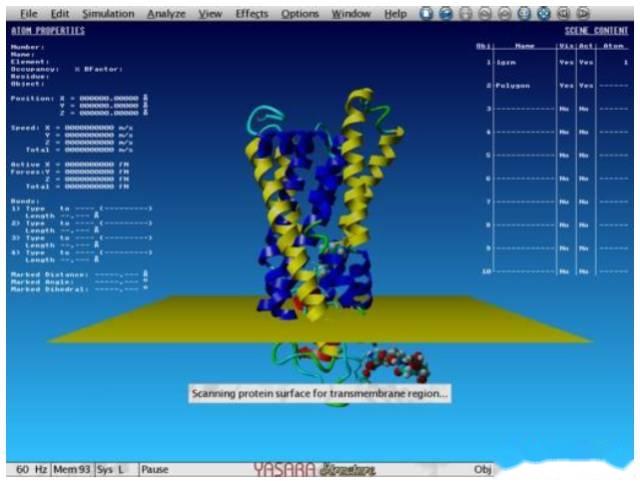640x481 pixels.
Task: Click the sixth round toolbar icon
Action: click(x=524, y=13)
